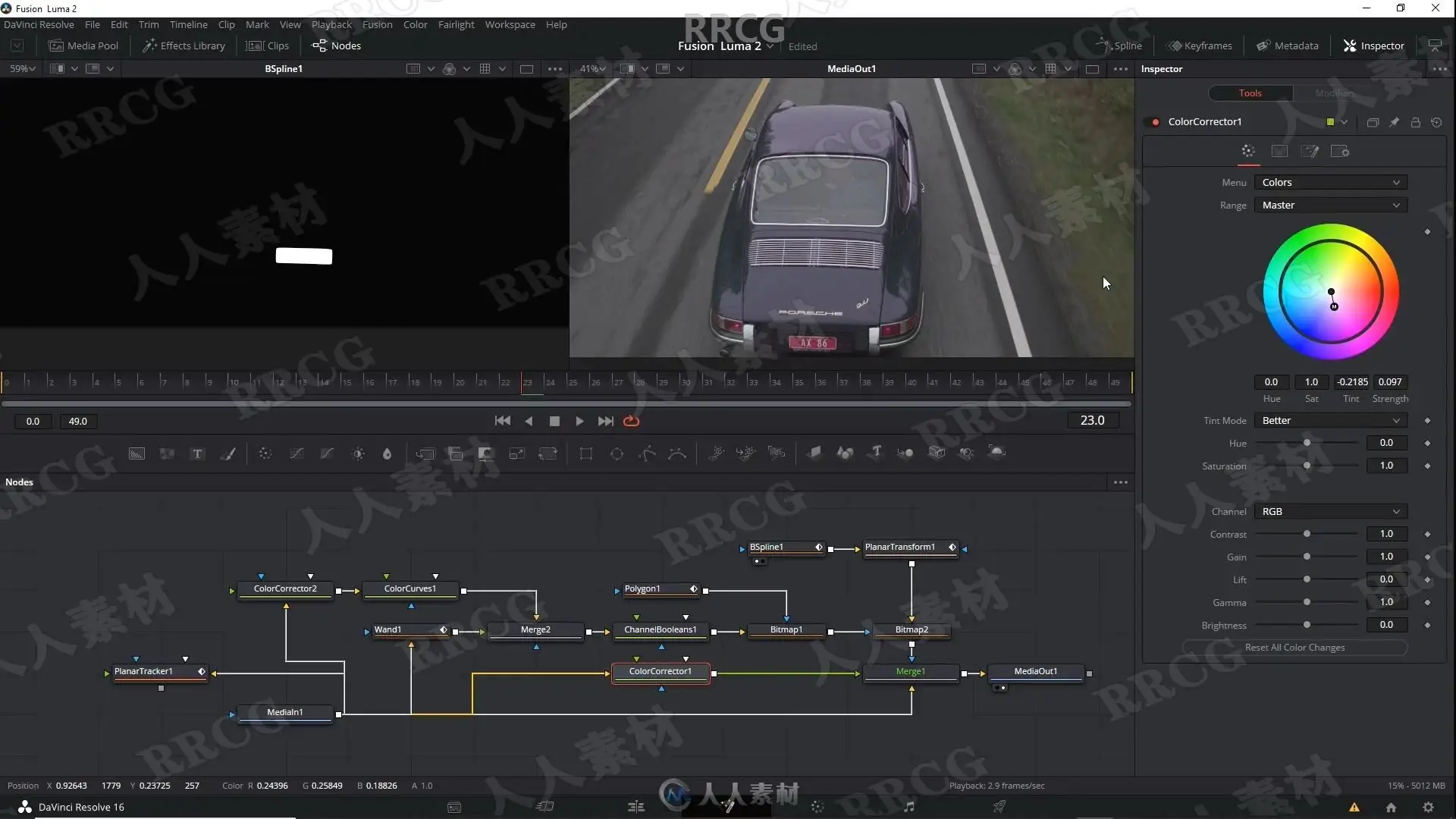Open the Playback menu
Viewport: 1456px width, 819px height.
pos(331,24)
